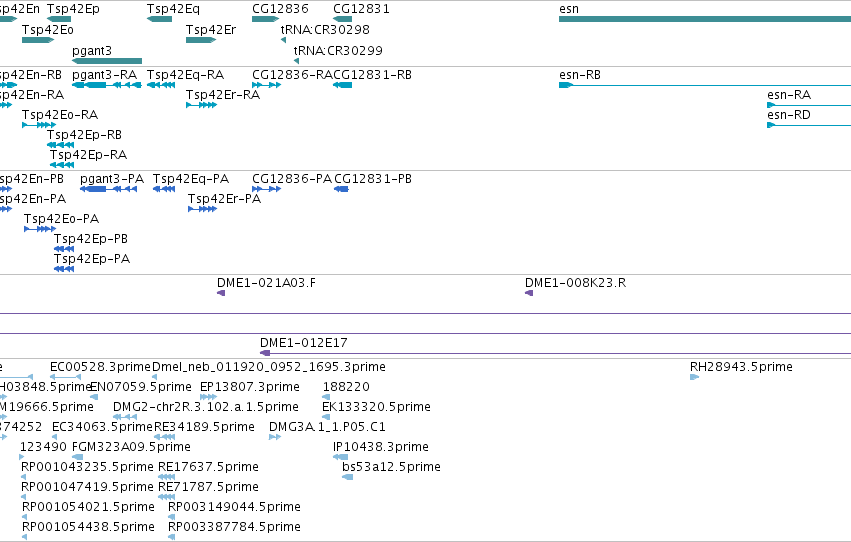The width and height of the screenshot is (851, 542).
Task: Select the RP001054438.5prime label
Action: point(88,527)
